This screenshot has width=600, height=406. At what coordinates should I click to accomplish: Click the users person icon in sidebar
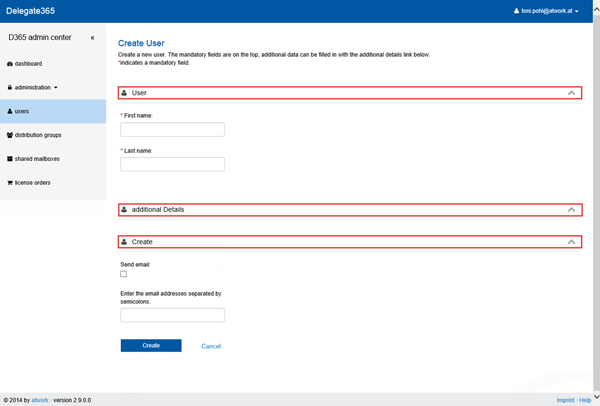click(x=10, y=111)
